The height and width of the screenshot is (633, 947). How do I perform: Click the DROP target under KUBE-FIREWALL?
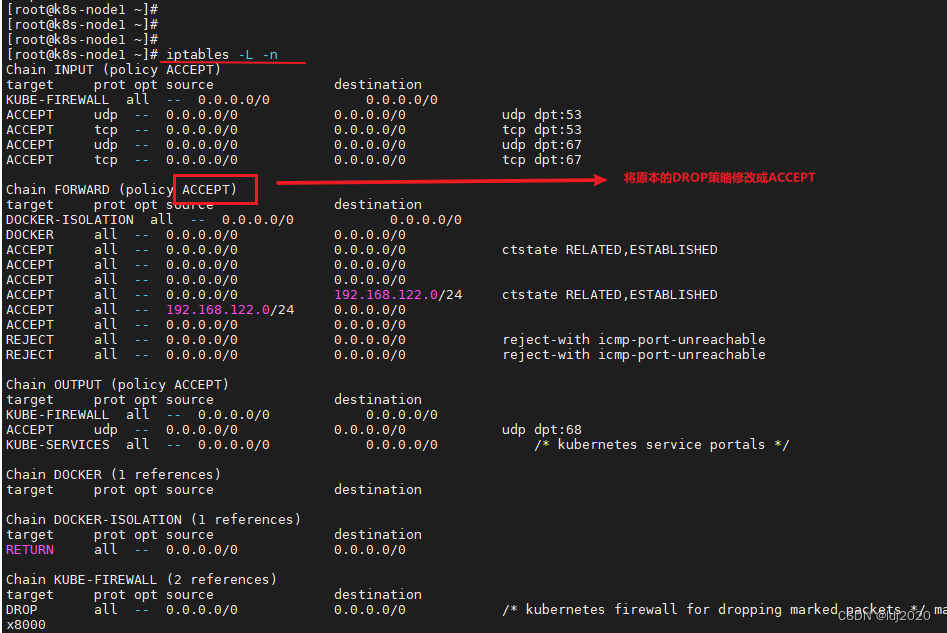(x=22, y=609)
